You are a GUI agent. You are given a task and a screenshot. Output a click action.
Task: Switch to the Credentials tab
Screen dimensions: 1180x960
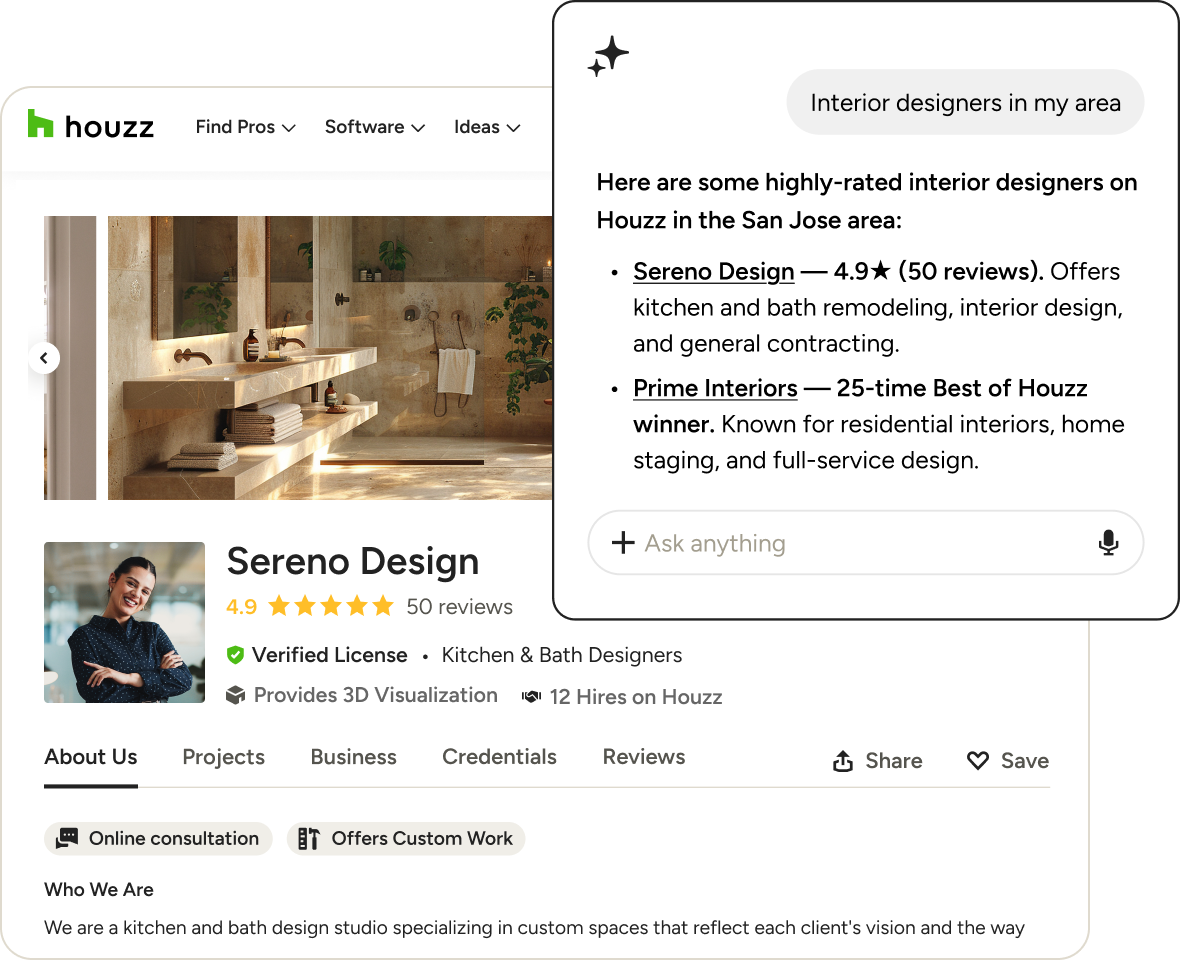click(x=499, y=757)
